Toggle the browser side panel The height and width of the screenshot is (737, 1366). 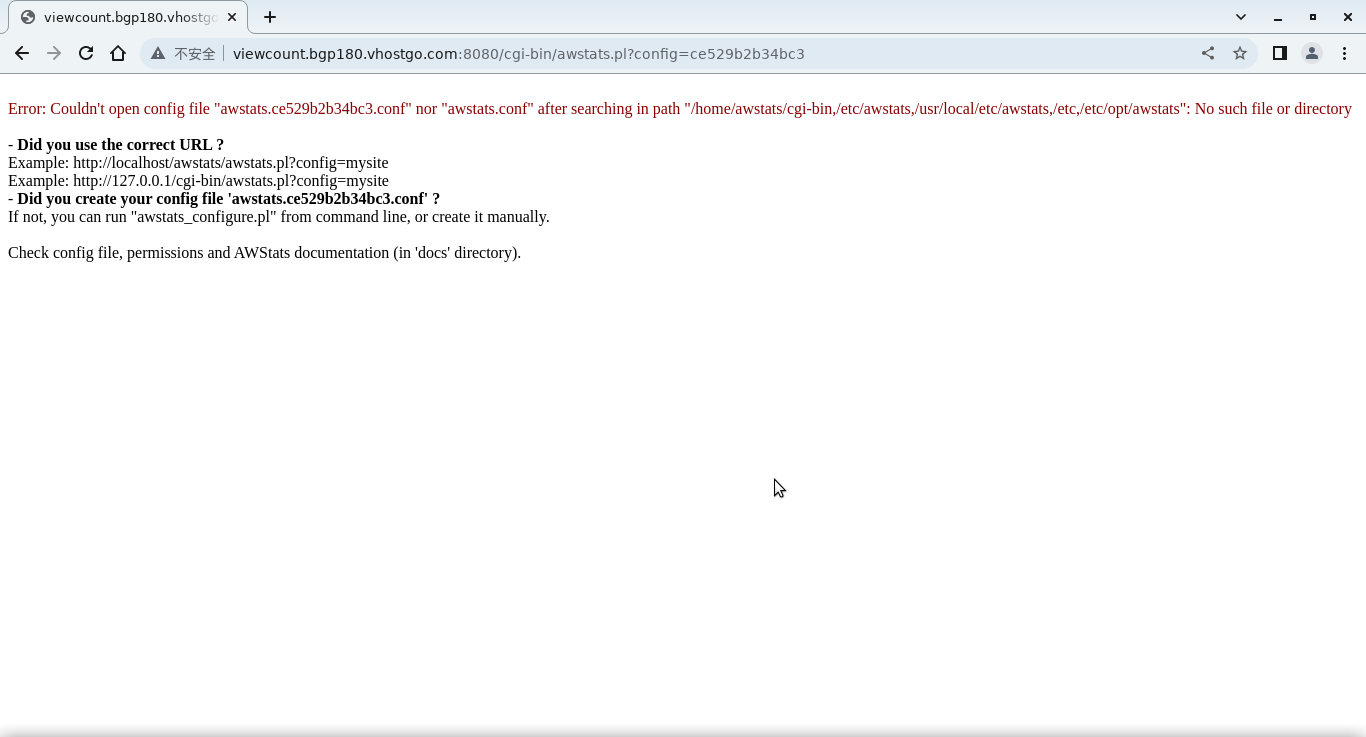pyautogui.click(x=1279, y=54)
